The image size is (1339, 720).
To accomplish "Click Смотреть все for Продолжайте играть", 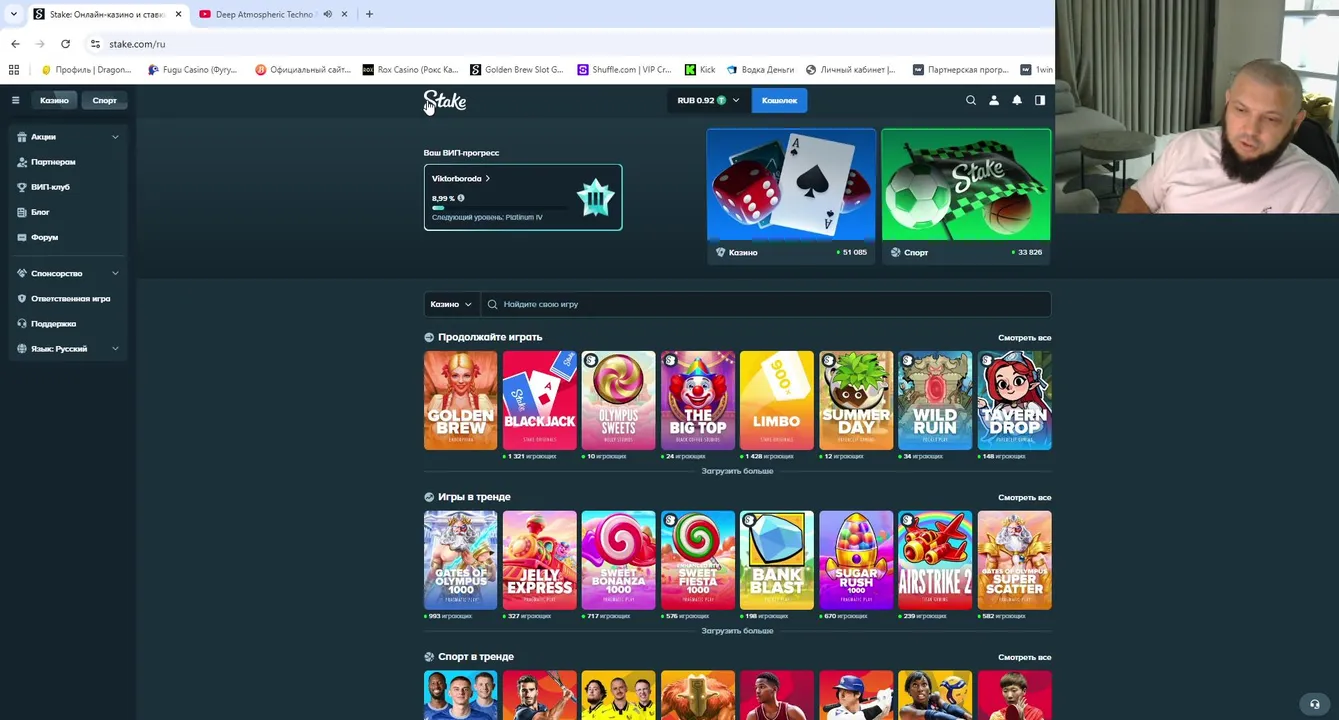I will coord(1024,338).
